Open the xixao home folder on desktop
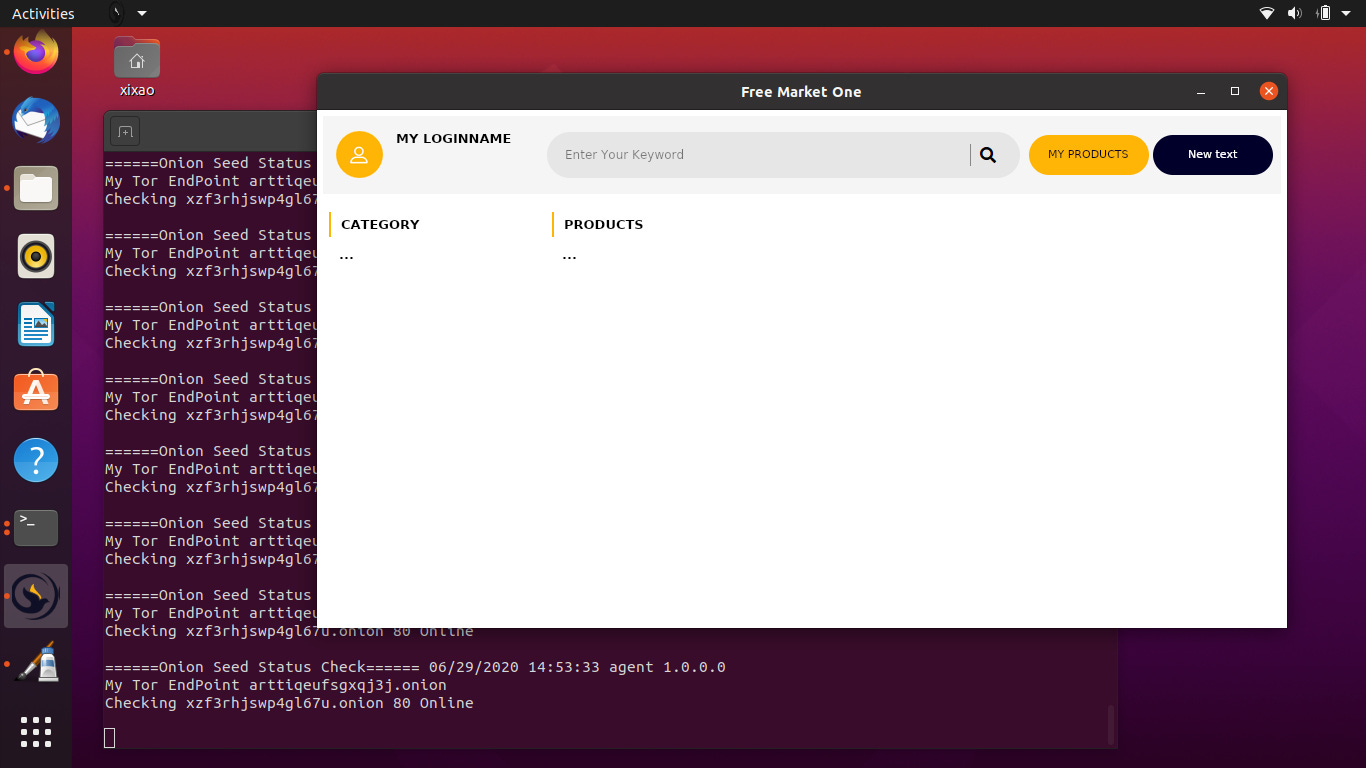The width and height of the screenshot is (1366, 768). [137, 66]
